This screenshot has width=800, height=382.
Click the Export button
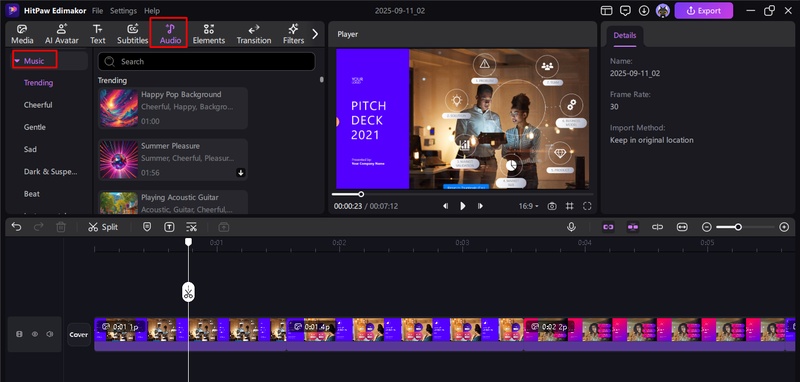pos(704,11)
